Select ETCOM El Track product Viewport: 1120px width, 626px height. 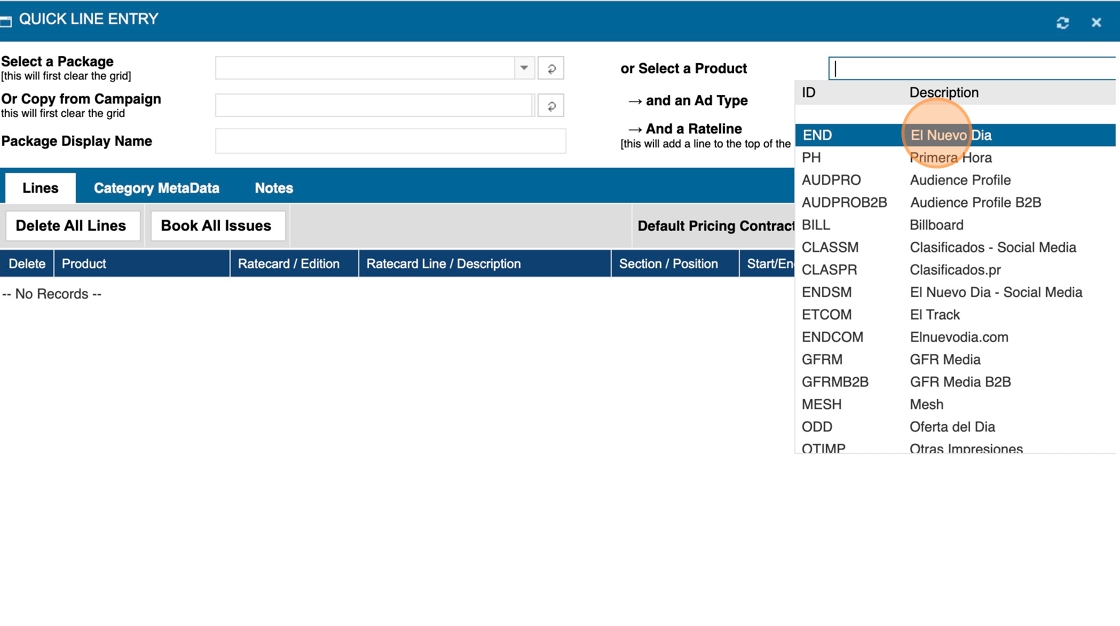coord(955,314)
